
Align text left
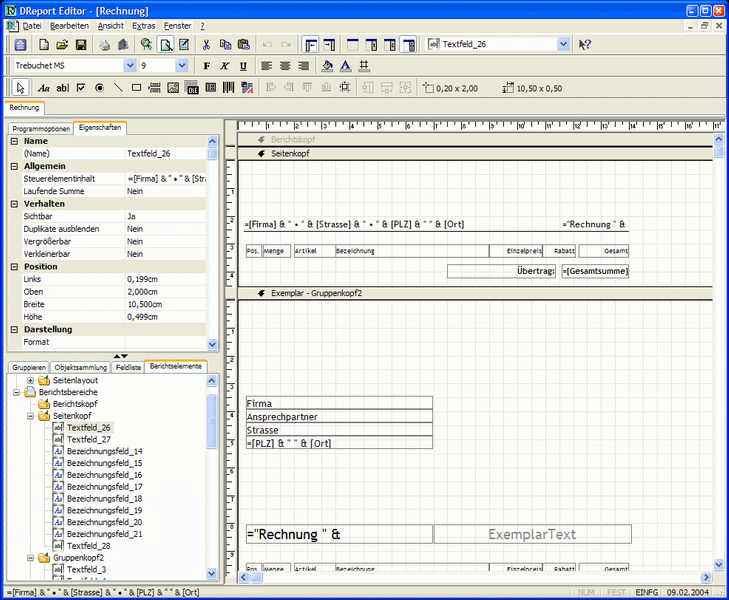click(266, 66)
